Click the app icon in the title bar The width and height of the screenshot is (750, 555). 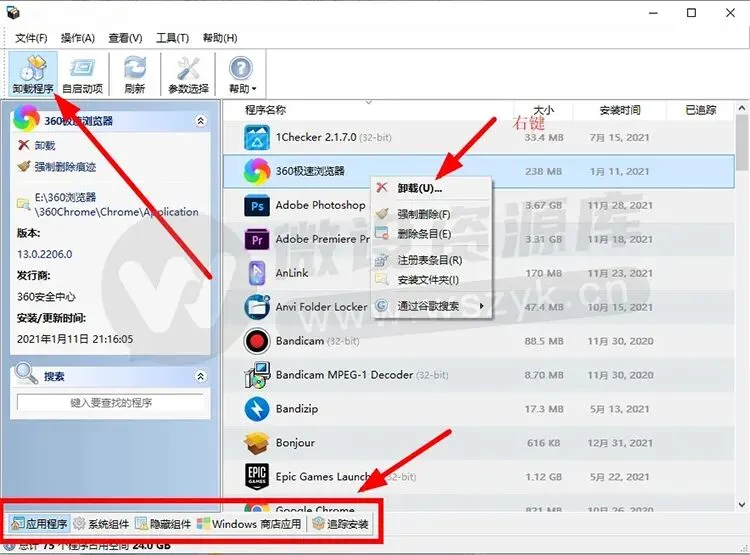coord(13,12)
